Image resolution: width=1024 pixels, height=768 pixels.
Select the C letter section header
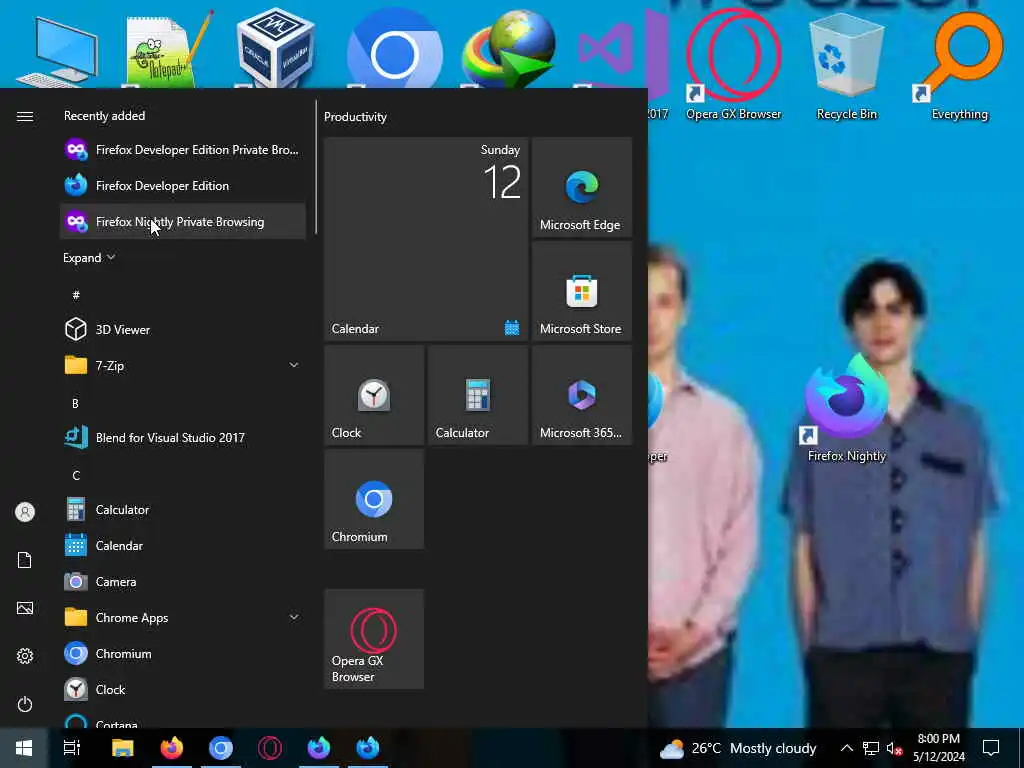[76, 475]
